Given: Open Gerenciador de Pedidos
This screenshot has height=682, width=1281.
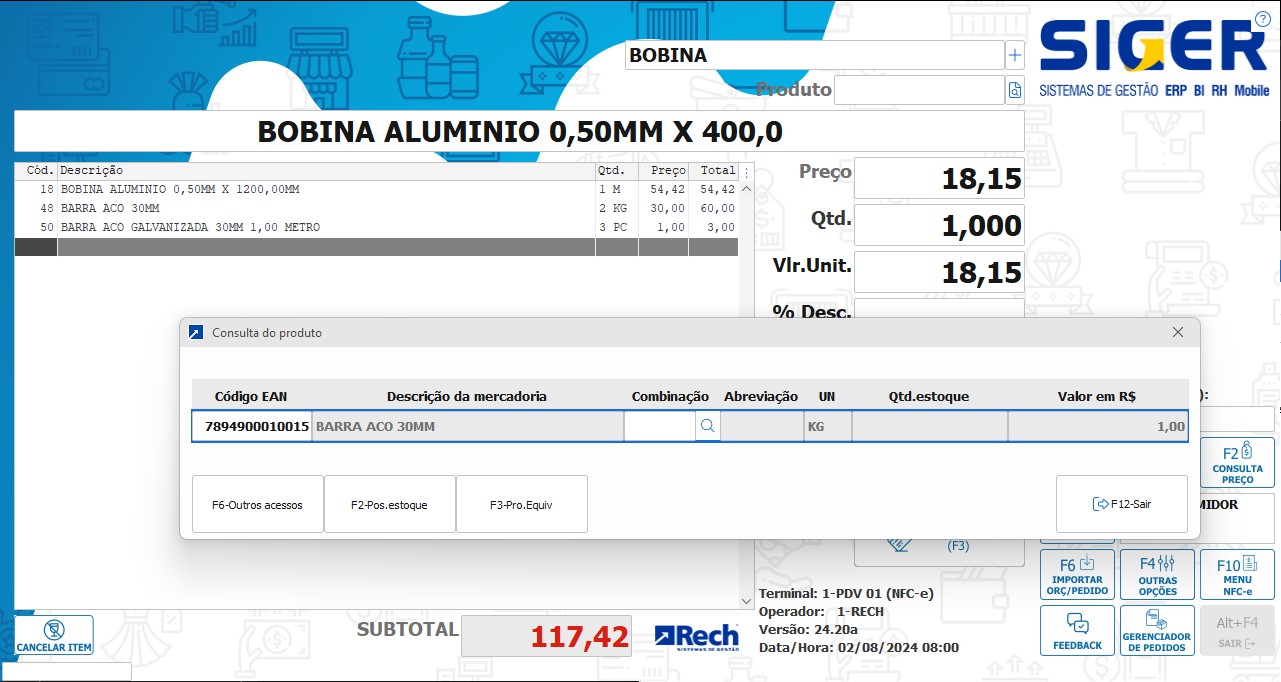Looking at the screenshot, I should [x=1157, y=631].
